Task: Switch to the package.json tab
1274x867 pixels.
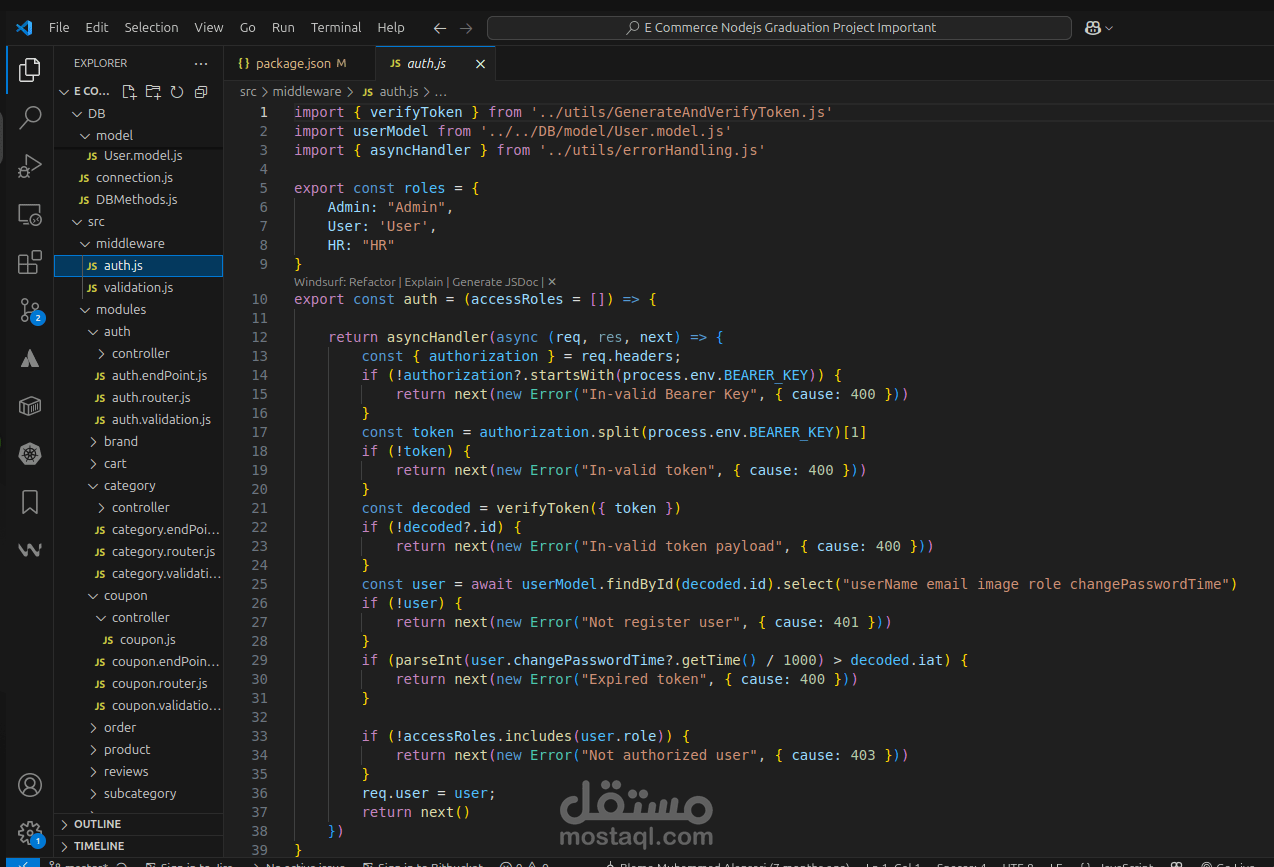Action: coord(299,64)
